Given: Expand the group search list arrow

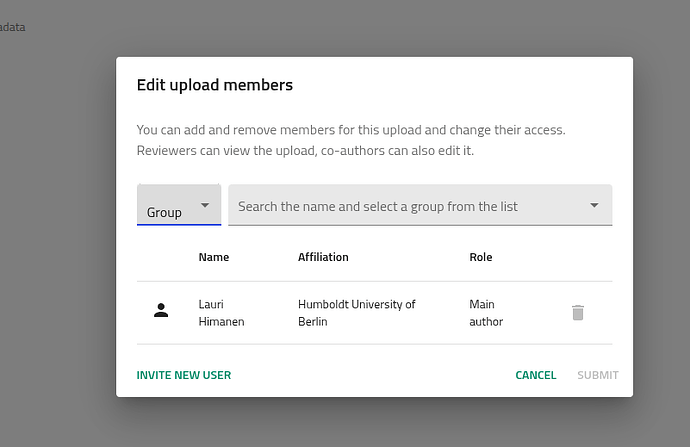Looking at the screenshot, I should pyautogui.click(x=594, y=206).
